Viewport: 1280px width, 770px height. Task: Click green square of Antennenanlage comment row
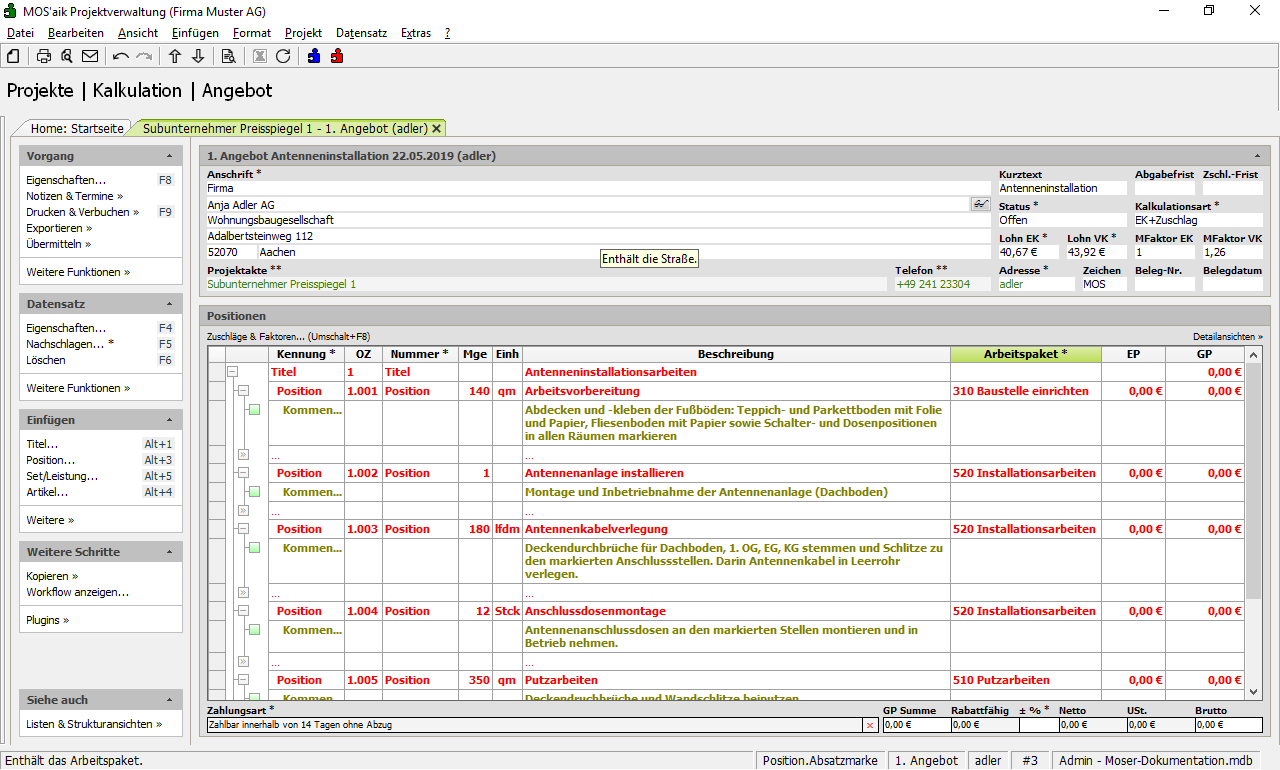point(254,492)
